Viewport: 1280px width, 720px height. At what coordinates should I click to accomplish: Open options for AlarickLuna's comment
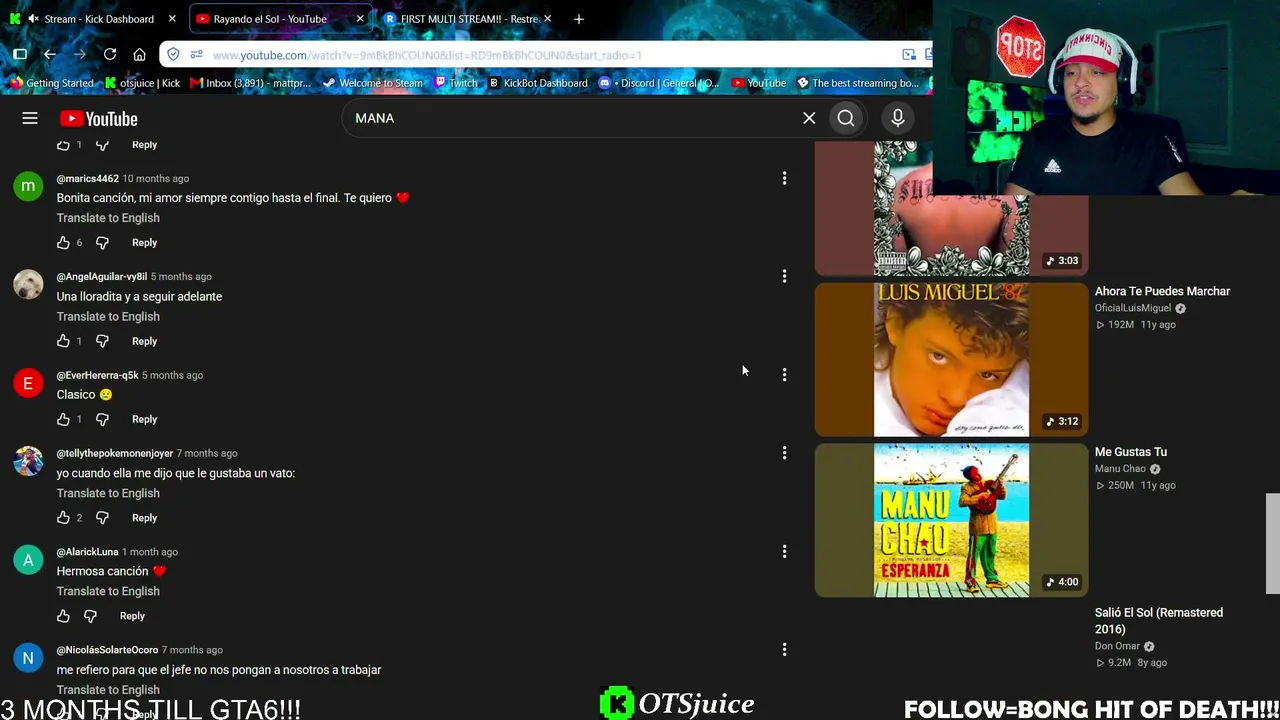pyautogui.click(x=784, y=551)
